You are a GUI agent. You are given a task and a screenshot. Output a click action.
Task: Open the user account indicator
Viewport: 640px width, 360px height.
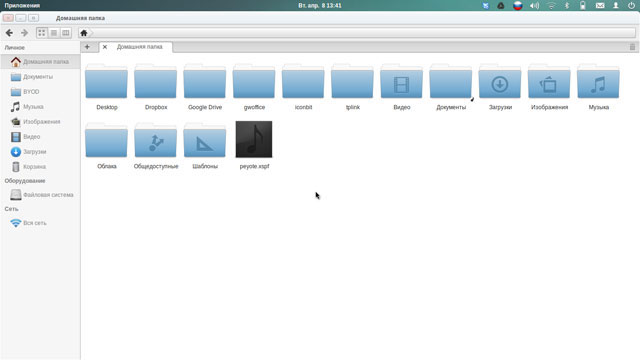tap(616, 5)
